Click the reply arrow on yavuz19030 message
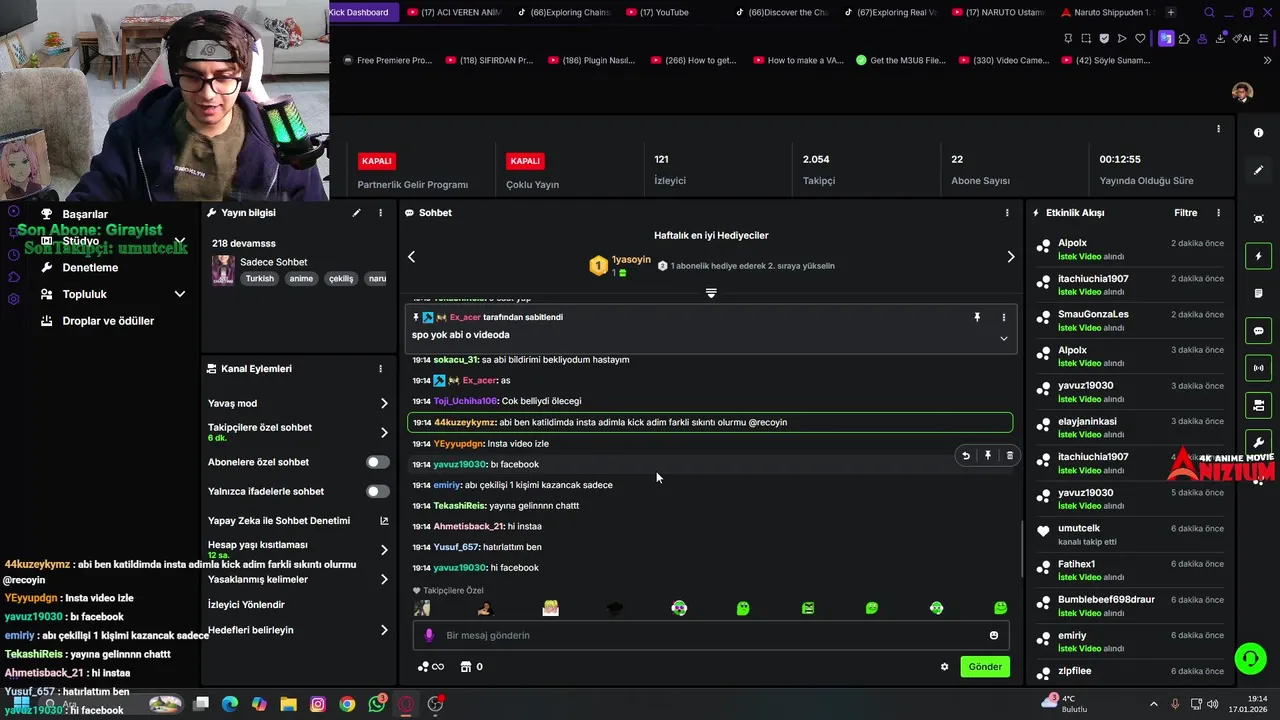This screenshot has height=720, width=1280. click(966, 456)
